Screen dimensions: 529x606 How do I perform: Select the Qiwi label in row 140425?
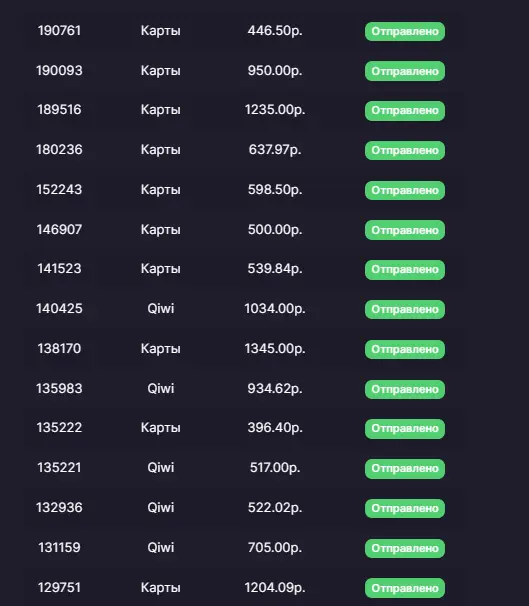(x=161, y=308)
